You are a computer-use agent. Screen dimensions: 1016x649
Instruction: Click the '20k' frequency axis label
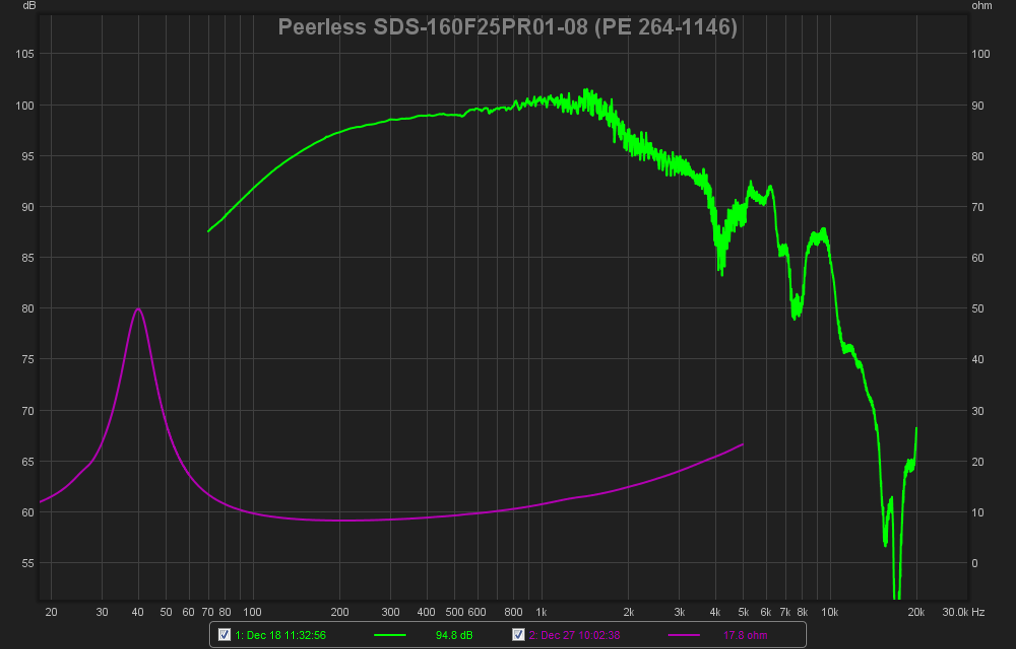click(916, 612)
